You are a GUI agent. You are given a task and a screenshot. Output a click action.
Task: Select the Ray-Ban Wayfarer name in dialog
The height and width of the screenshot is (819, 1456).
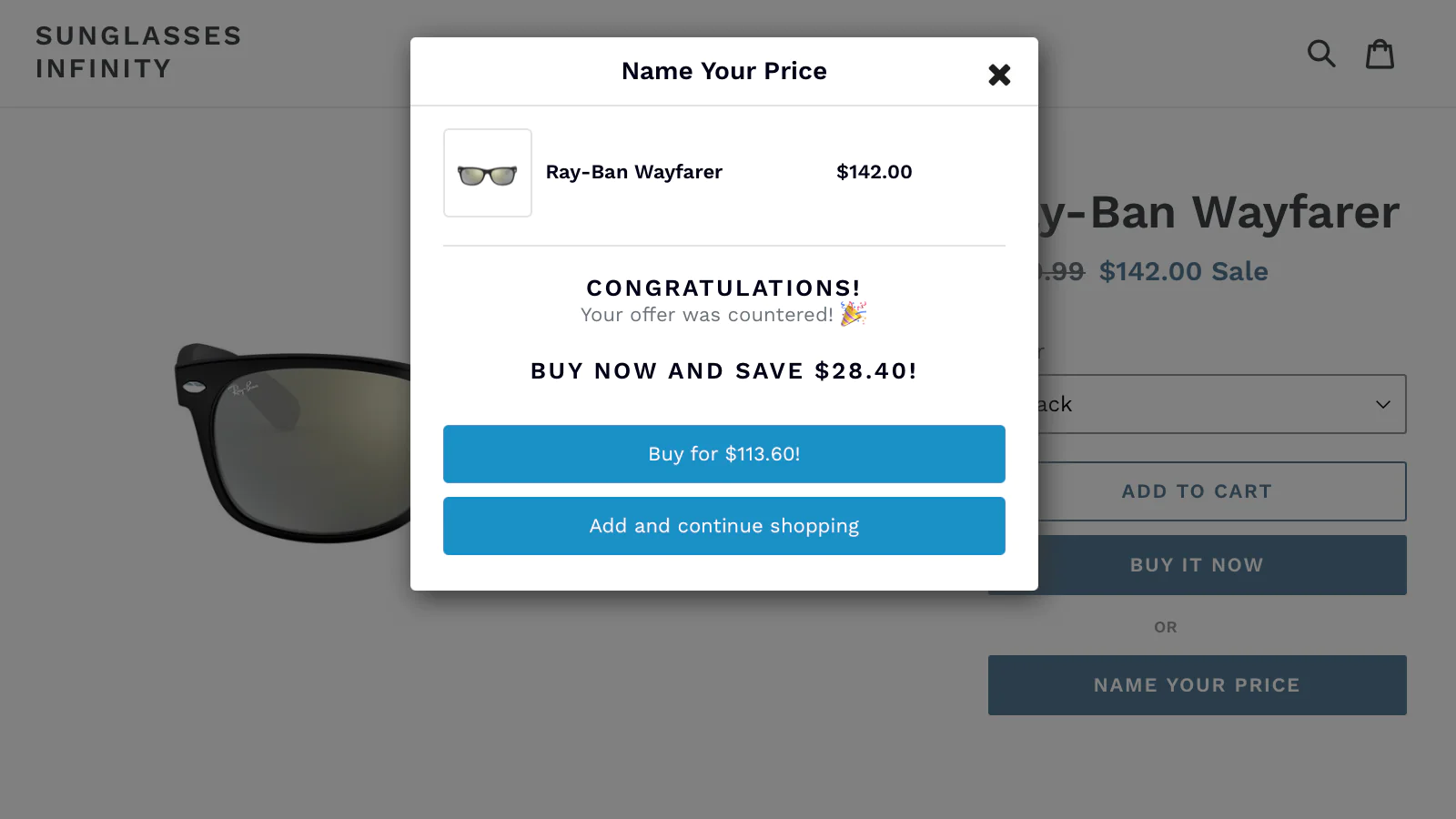pos(634,172)
